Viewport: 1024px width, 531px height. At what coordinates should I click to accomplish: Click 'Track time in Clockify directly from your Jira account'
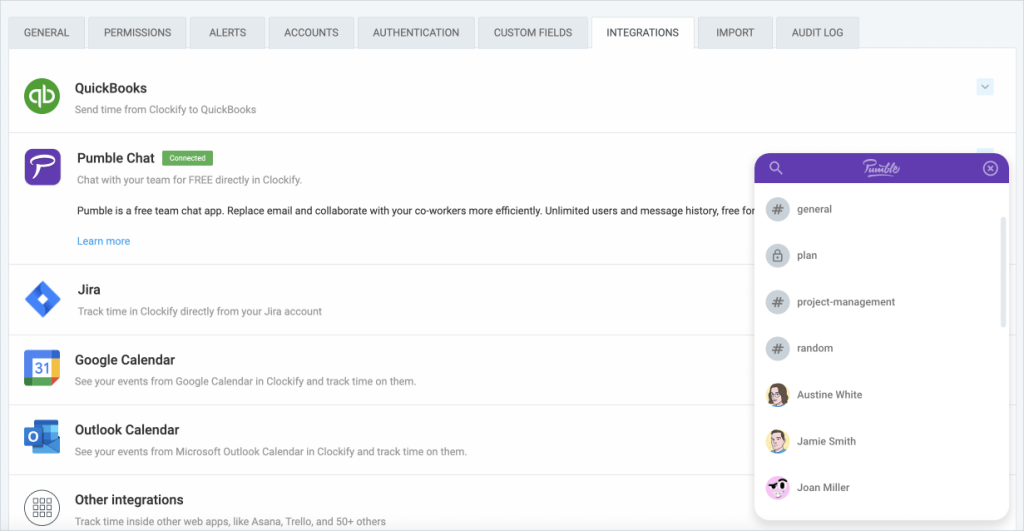200,312
